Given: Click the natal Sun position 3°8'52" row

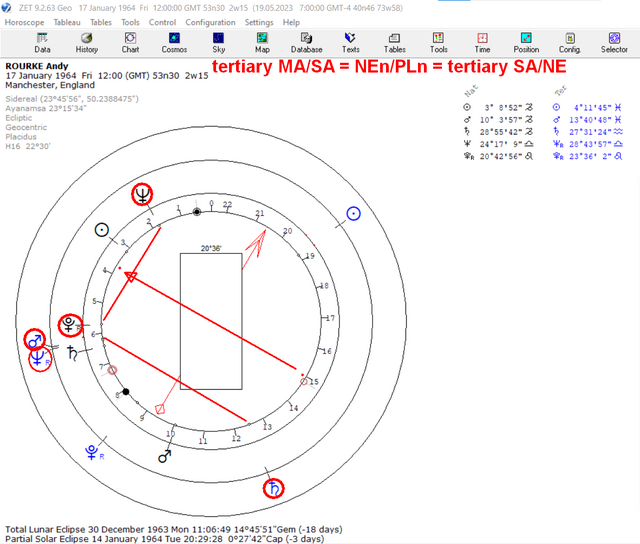Looking at the screenshot, I should pyautogui.click(x=498, y=107).
